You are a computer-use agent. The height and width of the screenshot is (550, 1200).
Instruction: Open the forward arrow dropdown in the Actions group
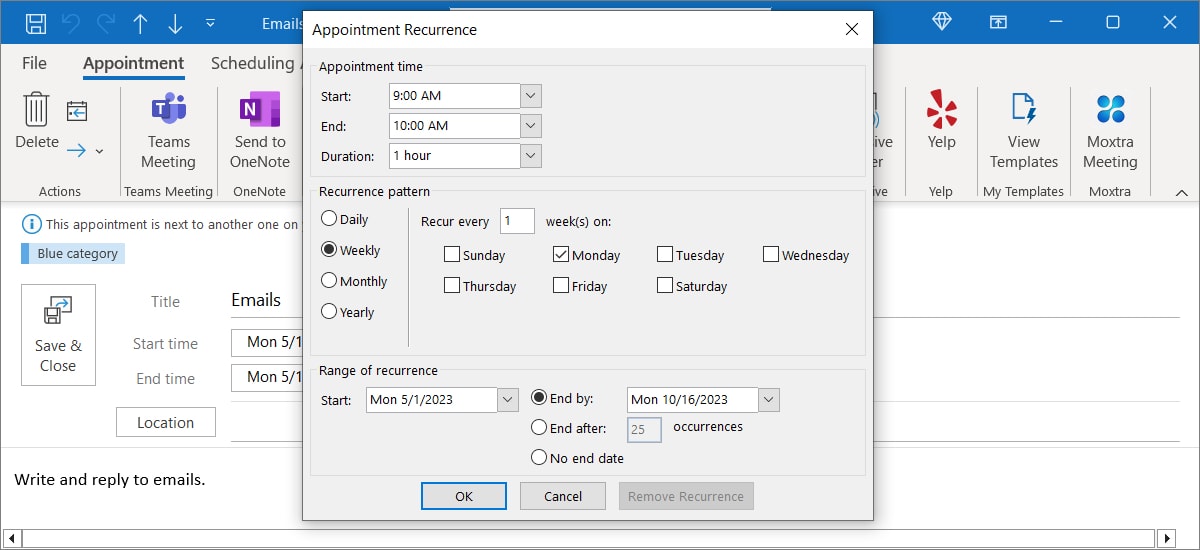pyautogui.click(x=99, y=152)
